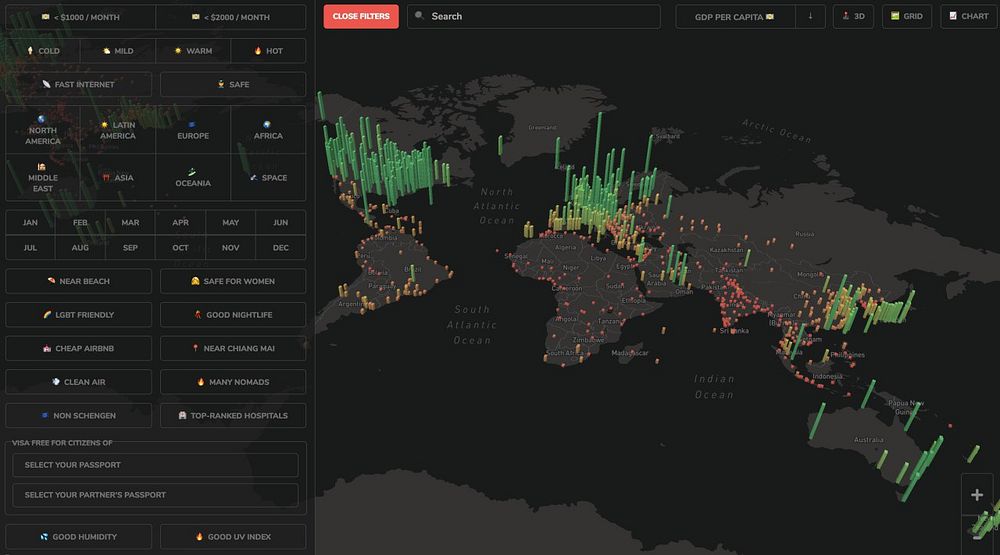The height and width of the screenshot is (555, 1000).
Task: Enable Cheap Airbnb filter
Action: (78, 349)
